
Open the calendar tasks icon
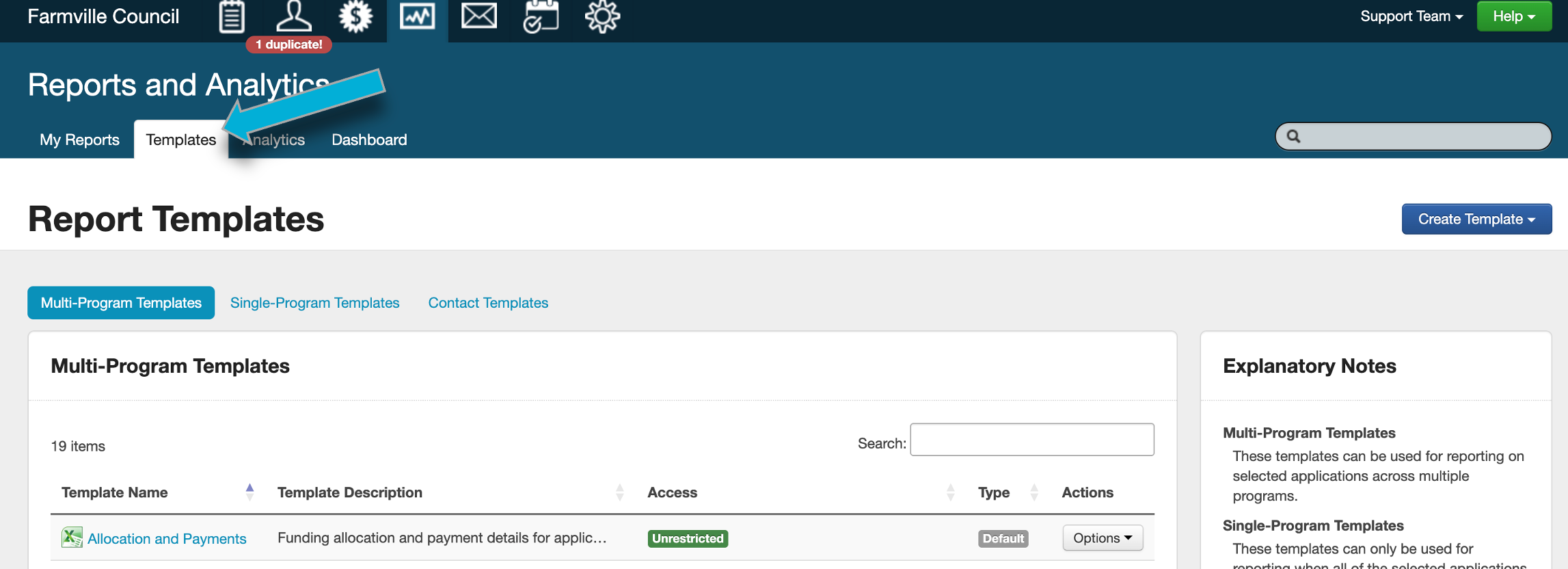pos(541,16)
